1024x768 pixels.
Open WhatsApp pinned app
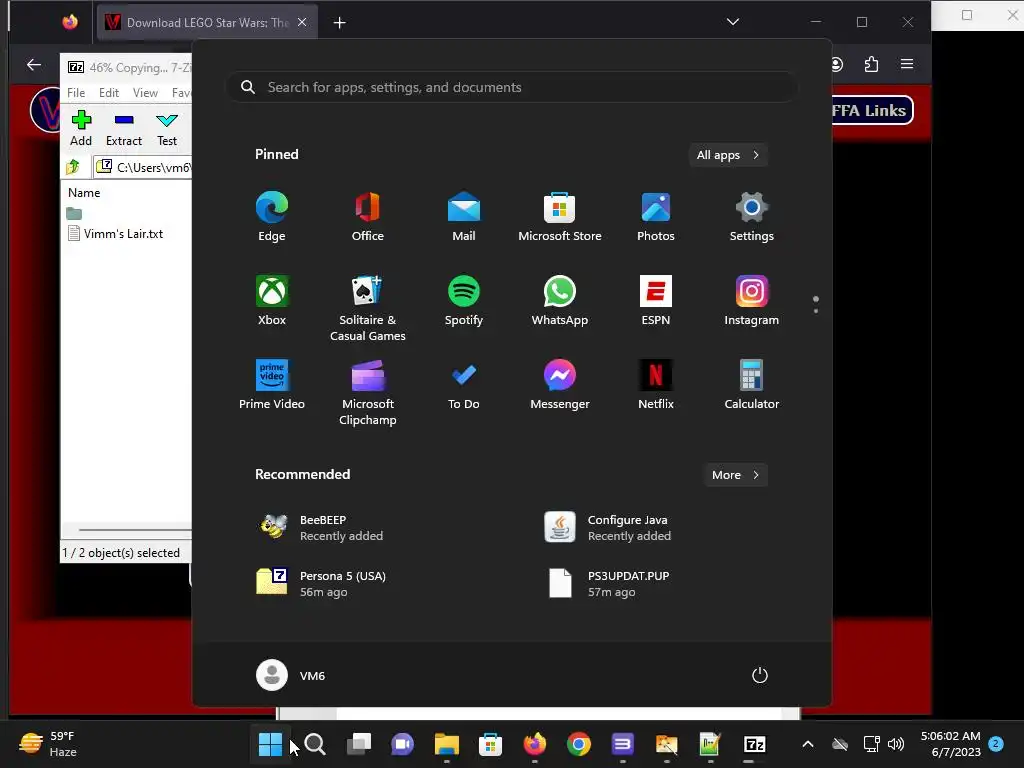click(x=560, y=300)
